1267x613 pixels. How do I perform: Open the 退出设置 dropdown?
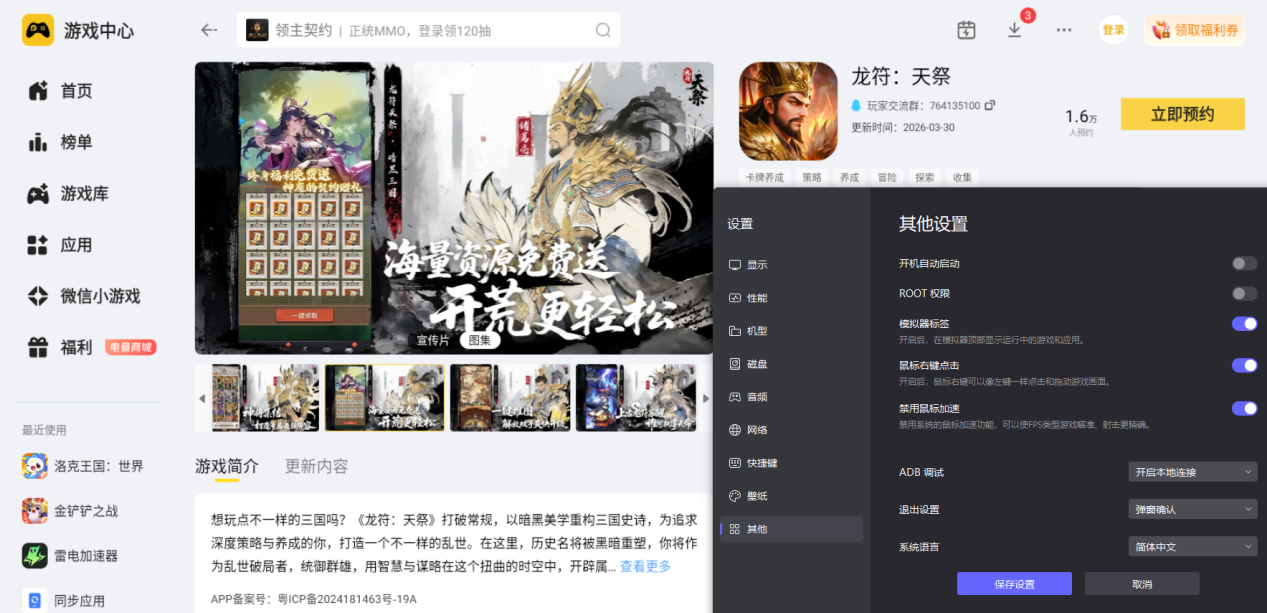[1192, 509]
